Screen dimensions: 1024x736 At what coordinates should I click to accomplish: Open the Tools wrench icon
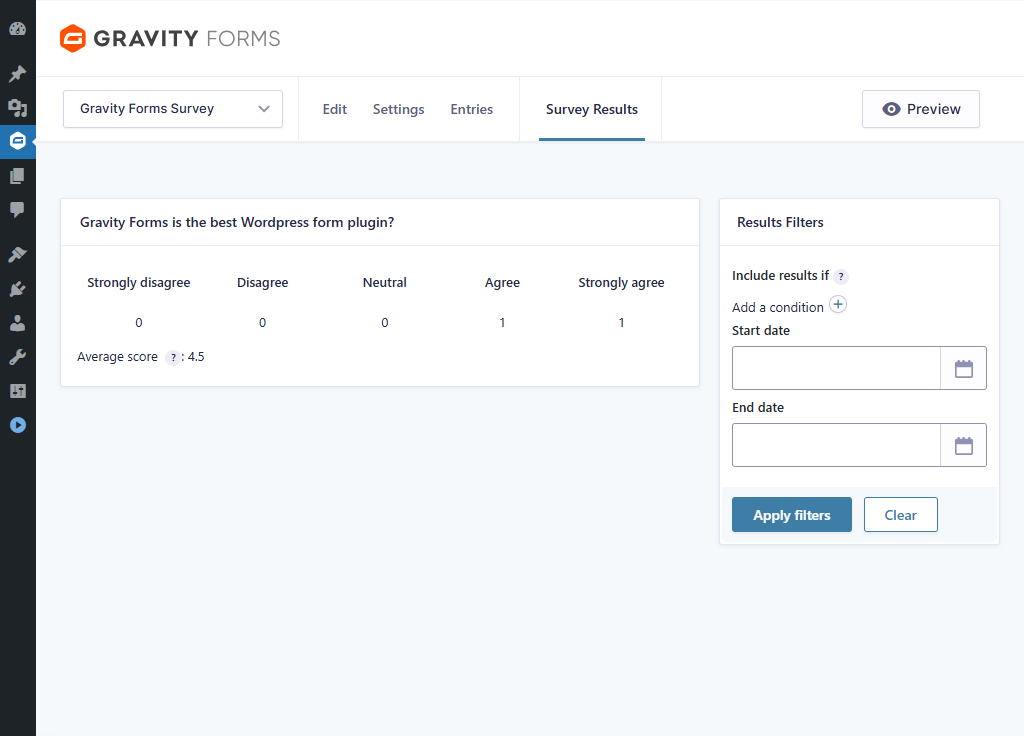tap(17, 357)
